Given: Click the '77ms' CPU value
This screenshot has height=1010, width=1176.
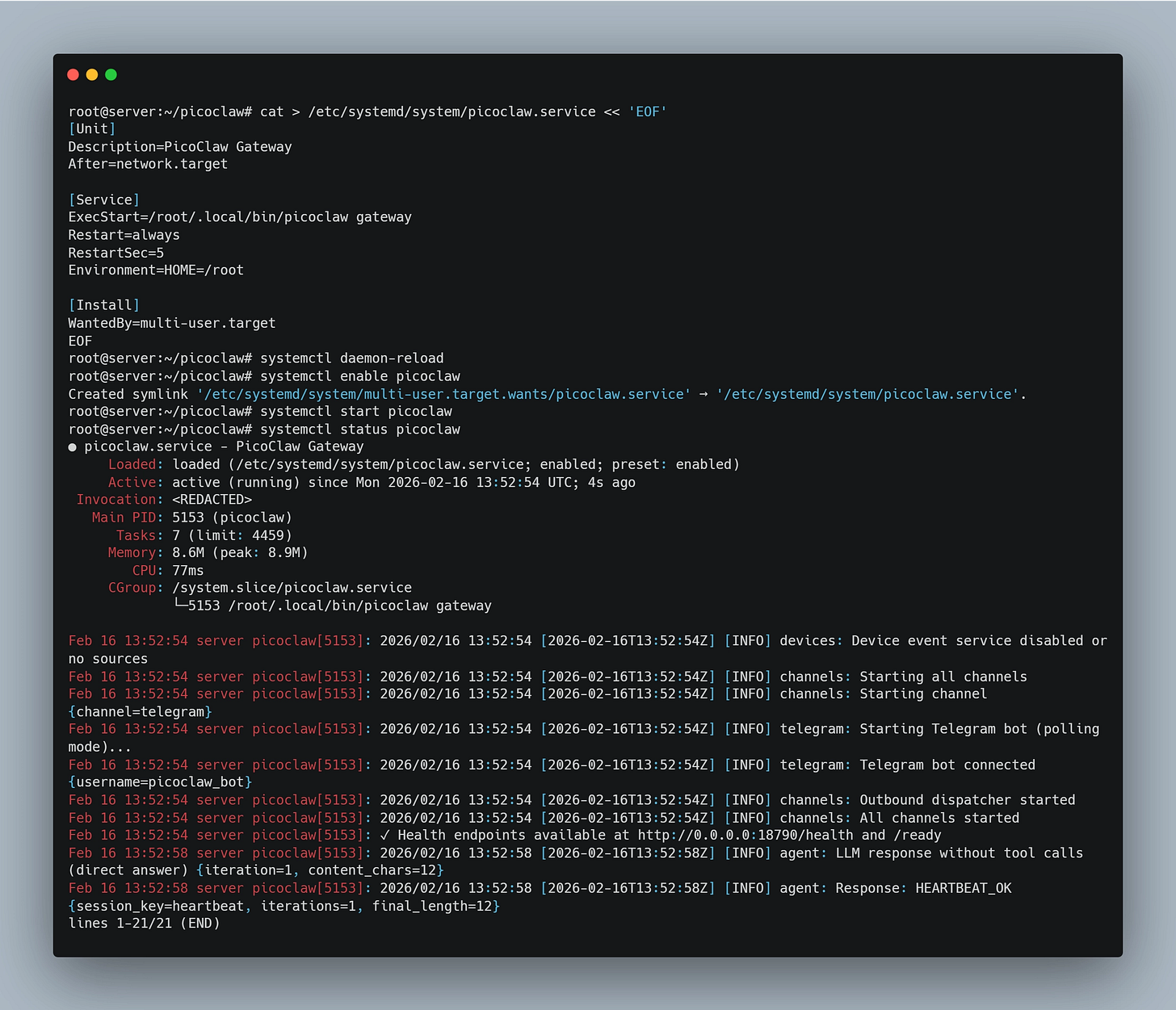Looking at the screenshot, I should point(188,571).
